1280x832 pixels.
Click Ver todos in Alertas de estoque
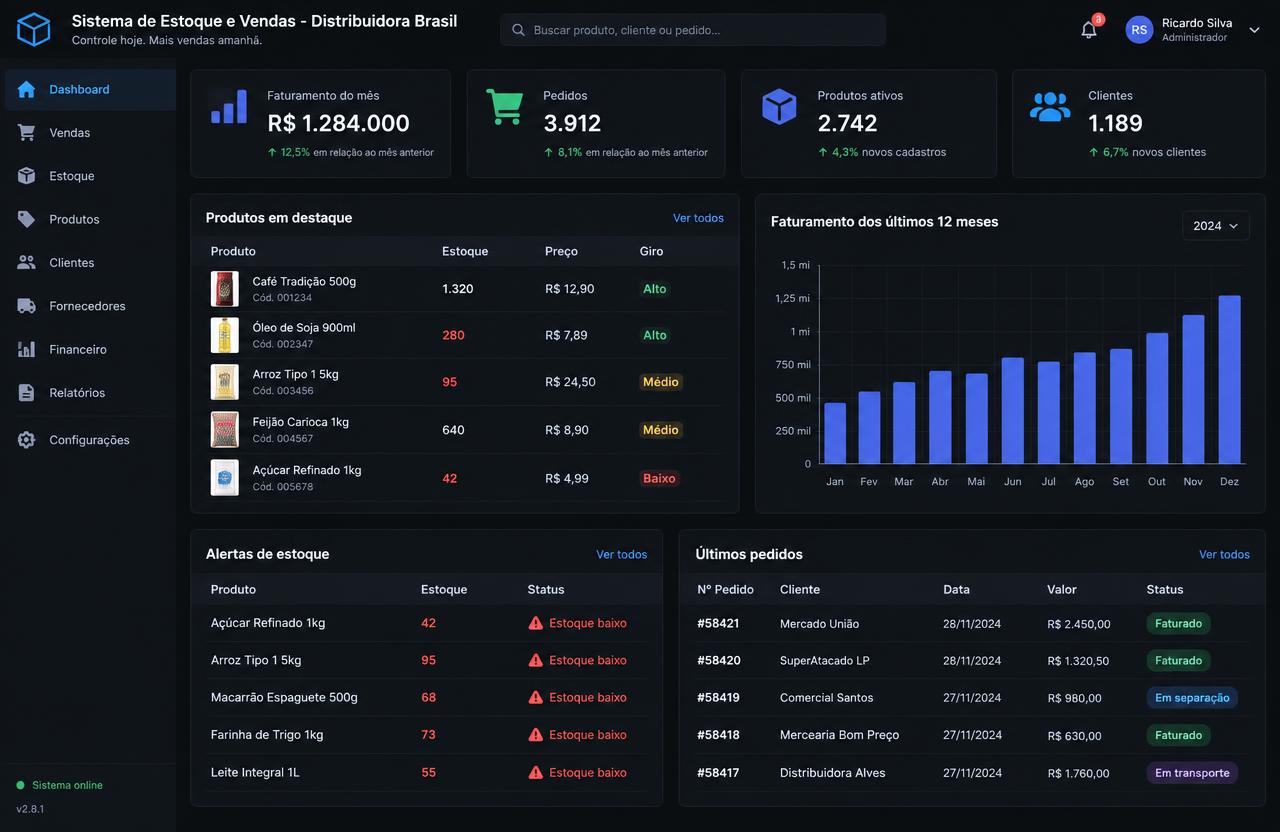tap(622, 554)
